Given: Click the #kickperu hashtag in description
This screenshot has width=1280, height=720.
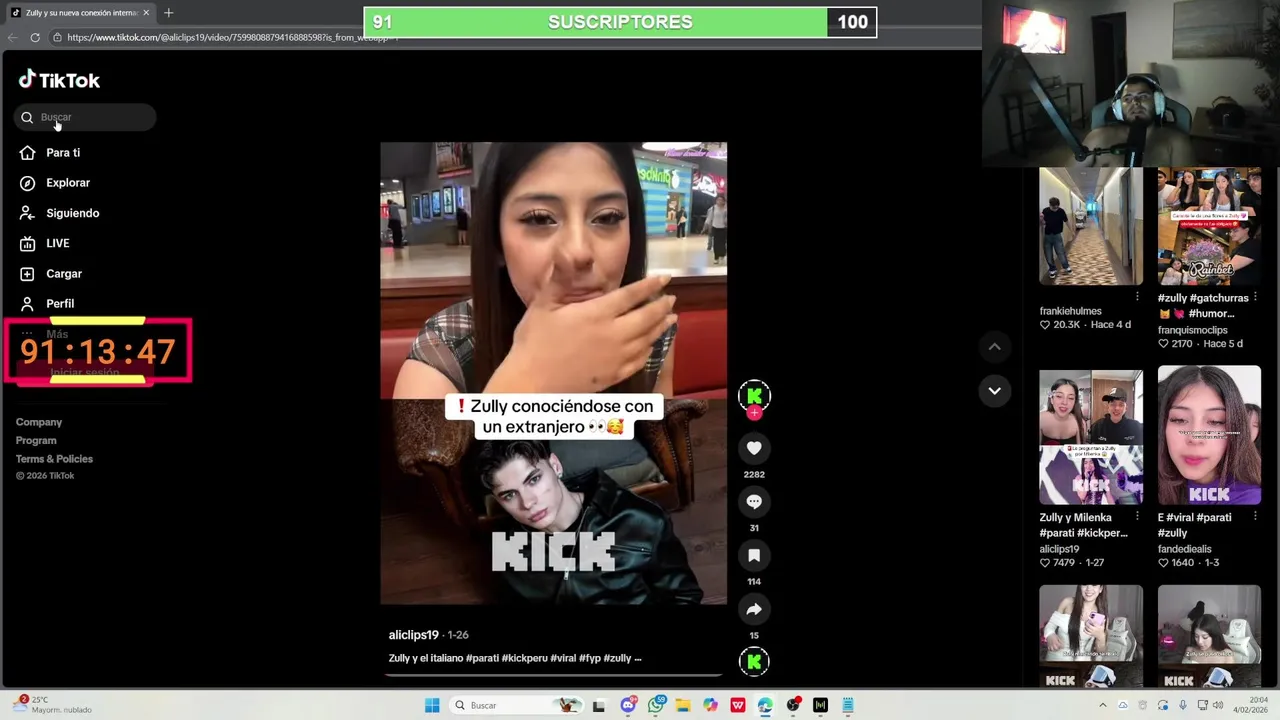Looking at the screenshot, I should (x=523, y=658).
